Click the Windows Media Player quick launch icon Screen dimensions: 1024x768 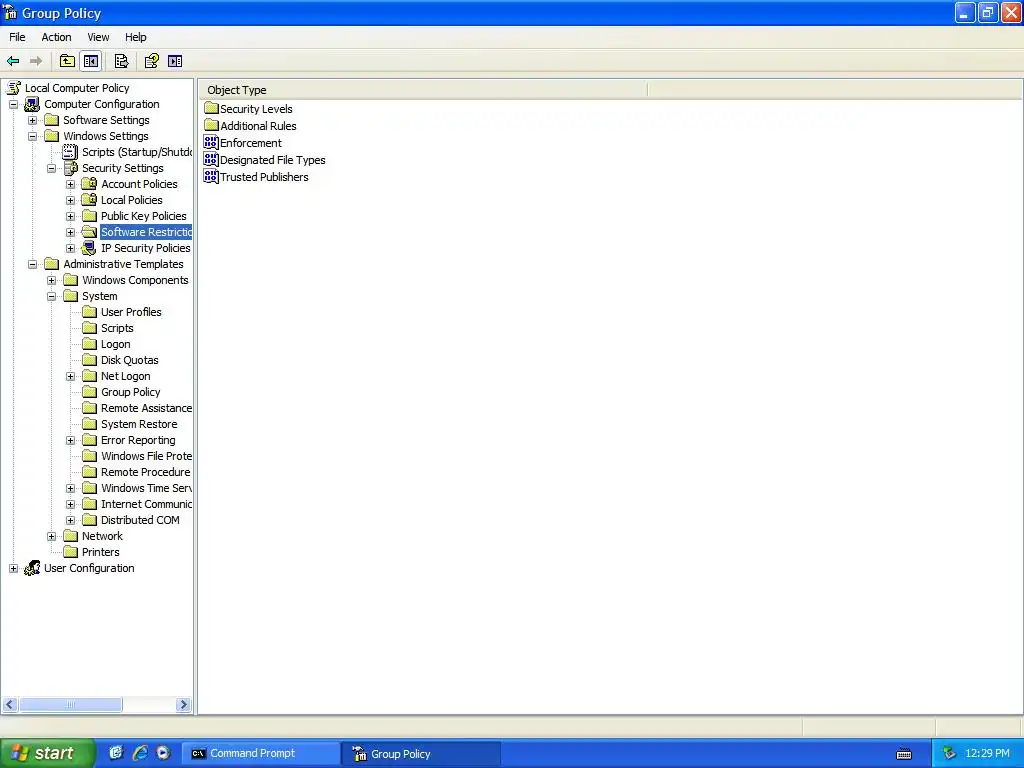[x=163, y=753]
